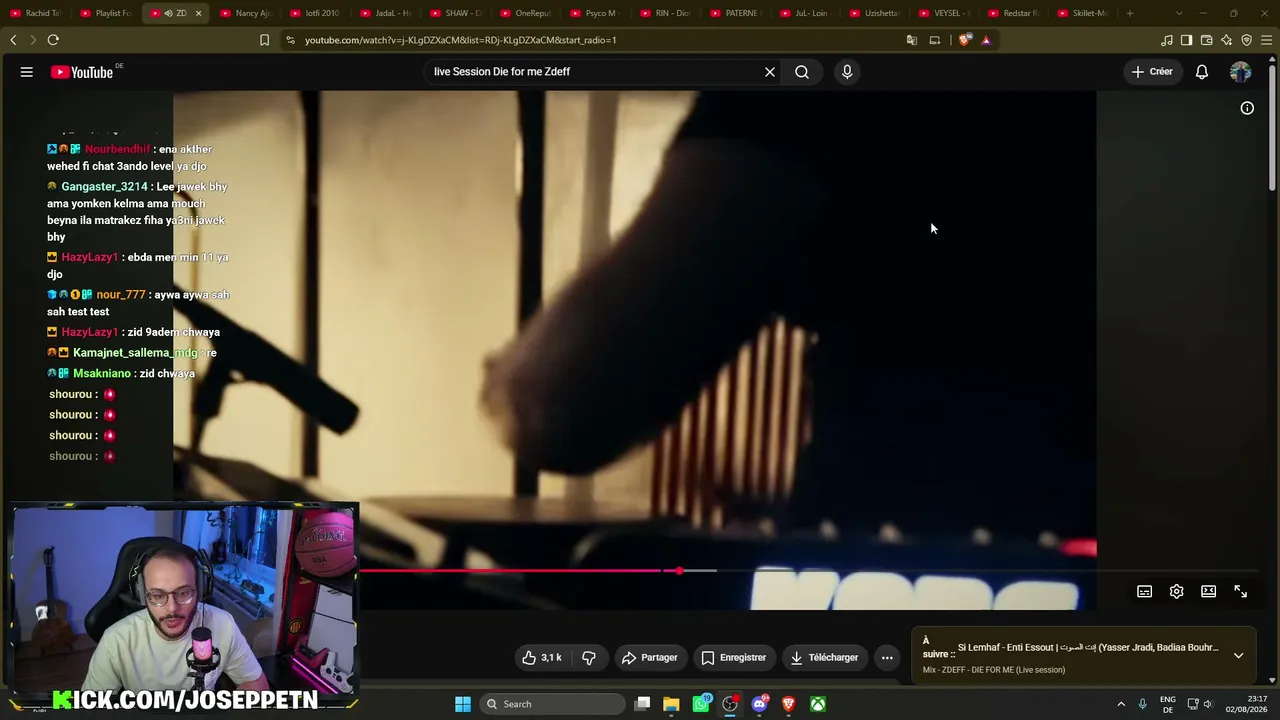
Task: Open the media control music note icon
Action: [1167, 40]
